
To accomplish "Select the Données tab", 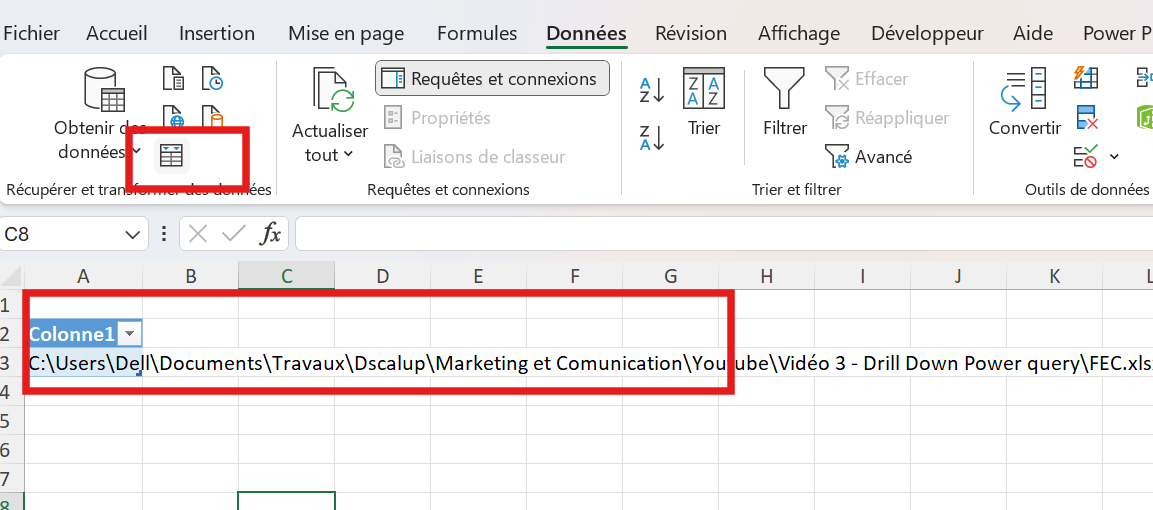I will pos(586,33).
